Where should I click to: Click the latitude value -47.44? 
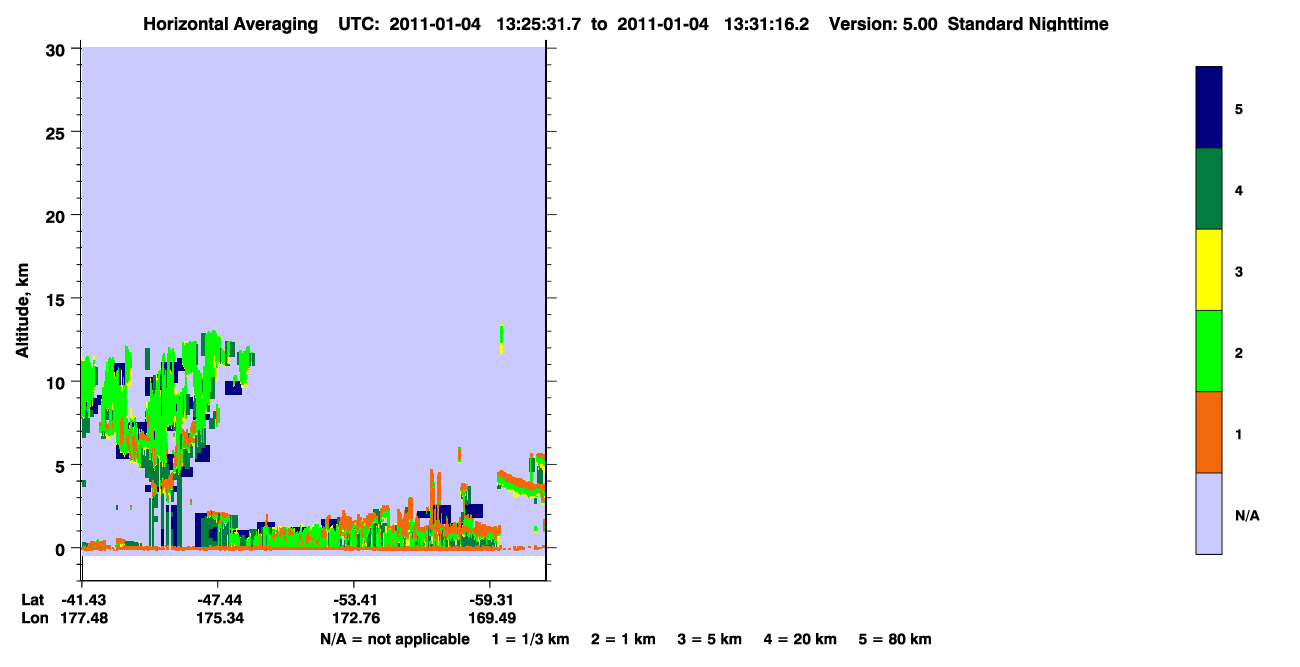pos(218,600)
